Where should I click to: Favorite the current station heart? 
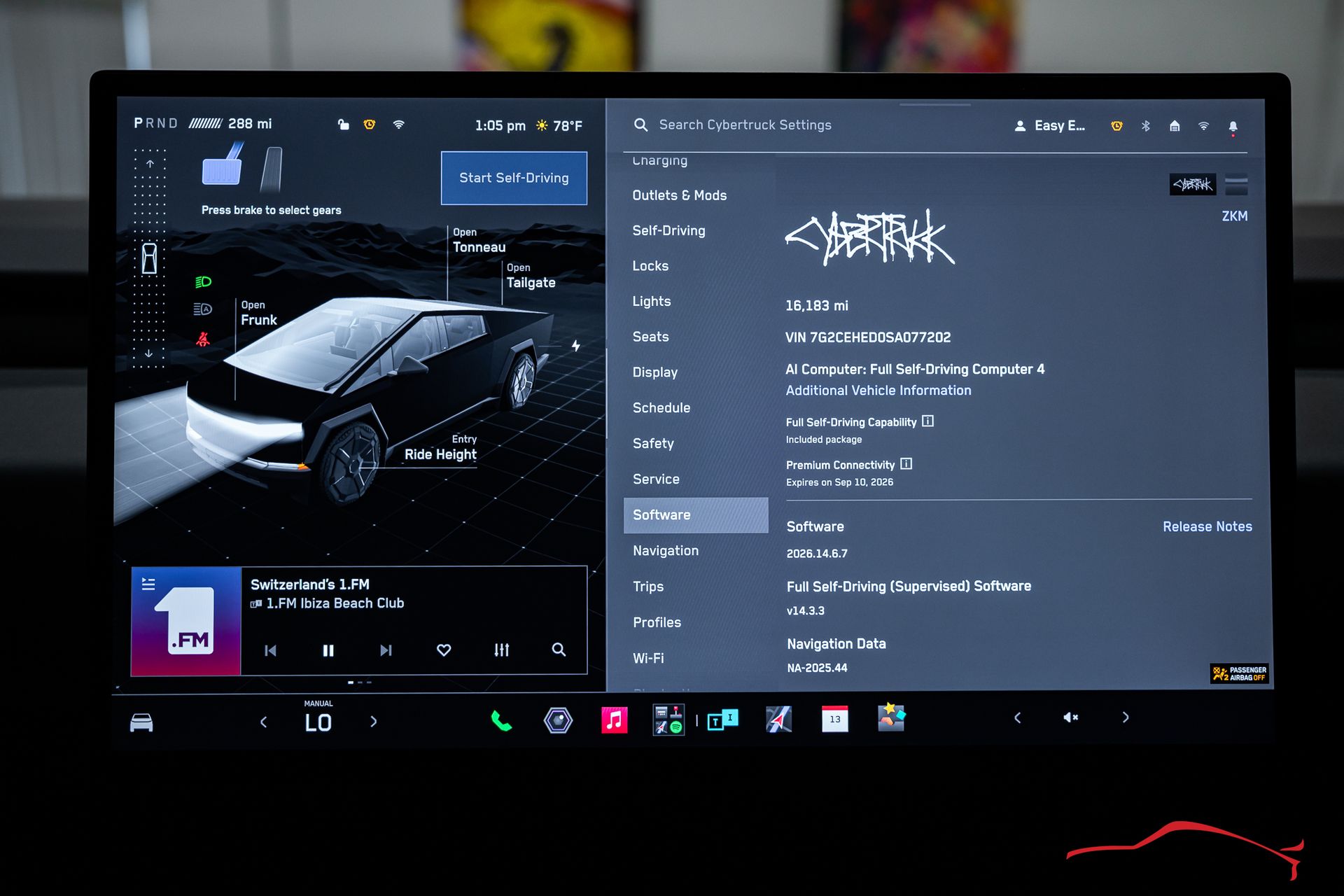[x=444, y=650]
